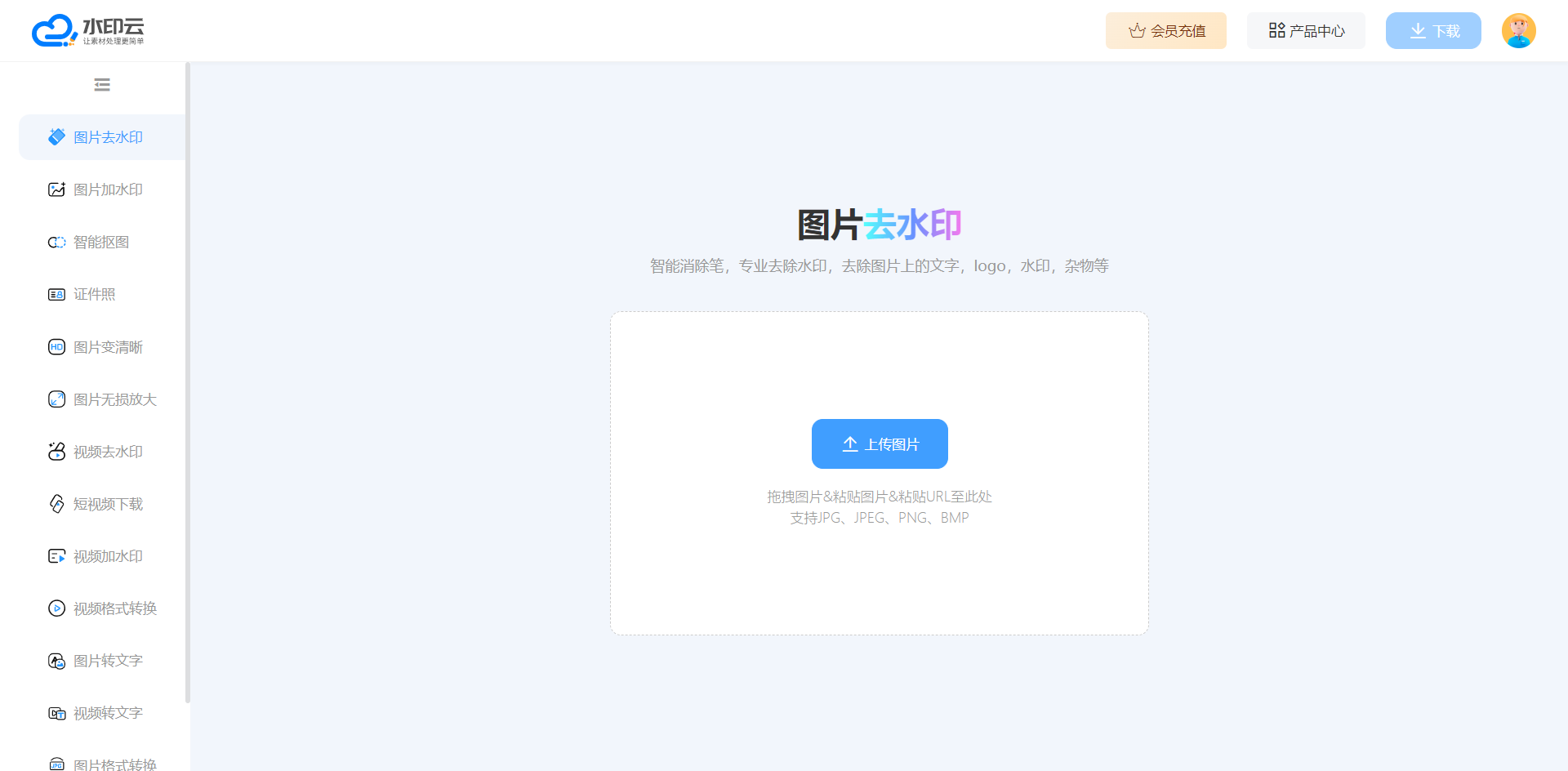Image resolution: width=1568 pixels, height=771 pixels.
Task: Select the 智能抠图 cutout icon
Action: click(x=56, y=243)
